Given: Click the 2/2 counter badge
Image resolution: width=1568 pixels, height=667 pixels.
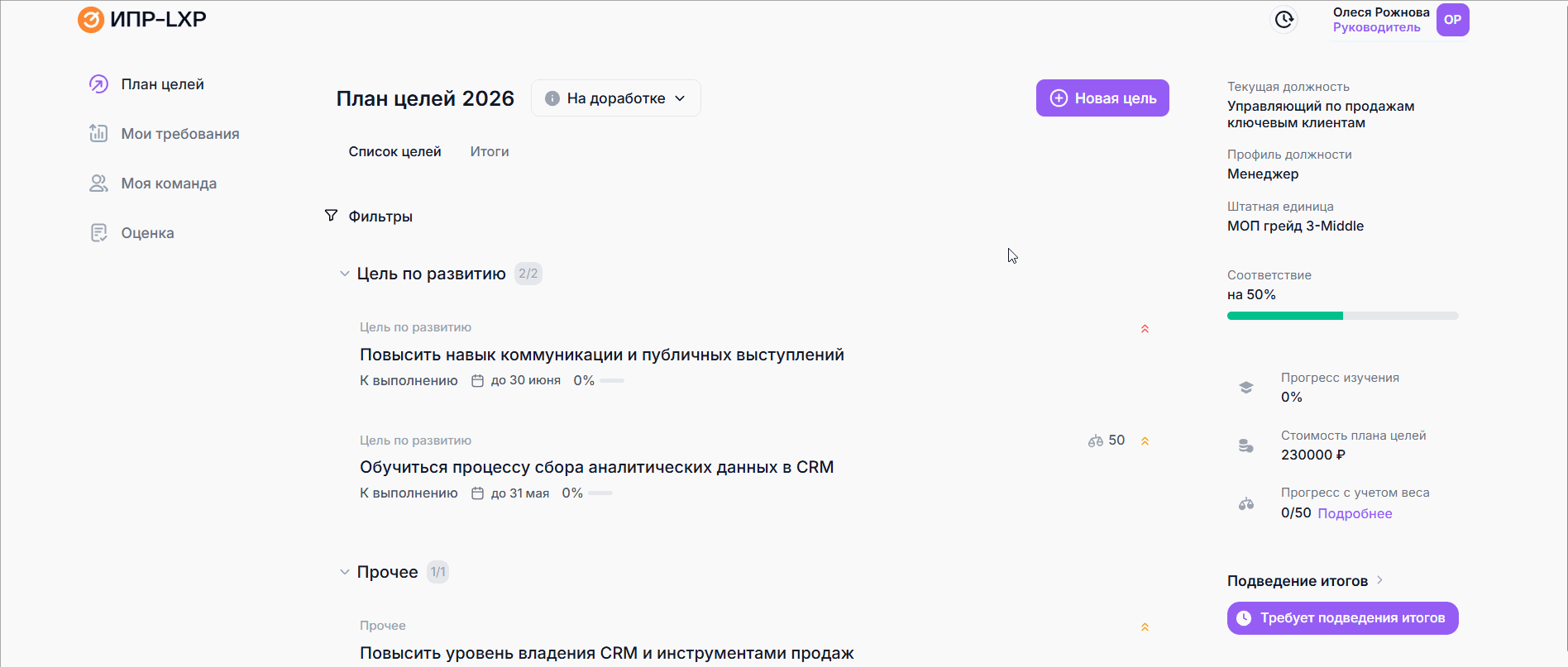Looking at the screenshot, I should pos(528,274).
